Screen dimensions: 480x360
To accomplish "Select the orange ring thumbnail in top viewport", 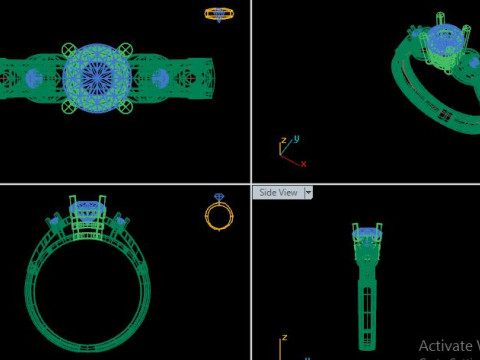I will [219, 14].
